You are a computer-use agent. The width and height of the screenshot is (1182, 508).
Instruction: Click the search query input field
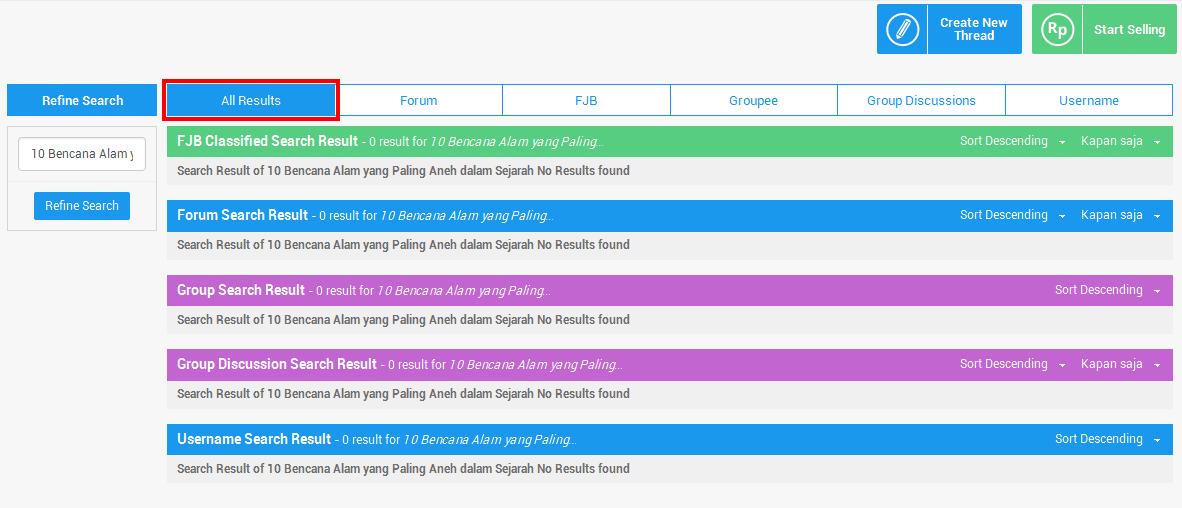pyautogui.click(x=82, y=154)
